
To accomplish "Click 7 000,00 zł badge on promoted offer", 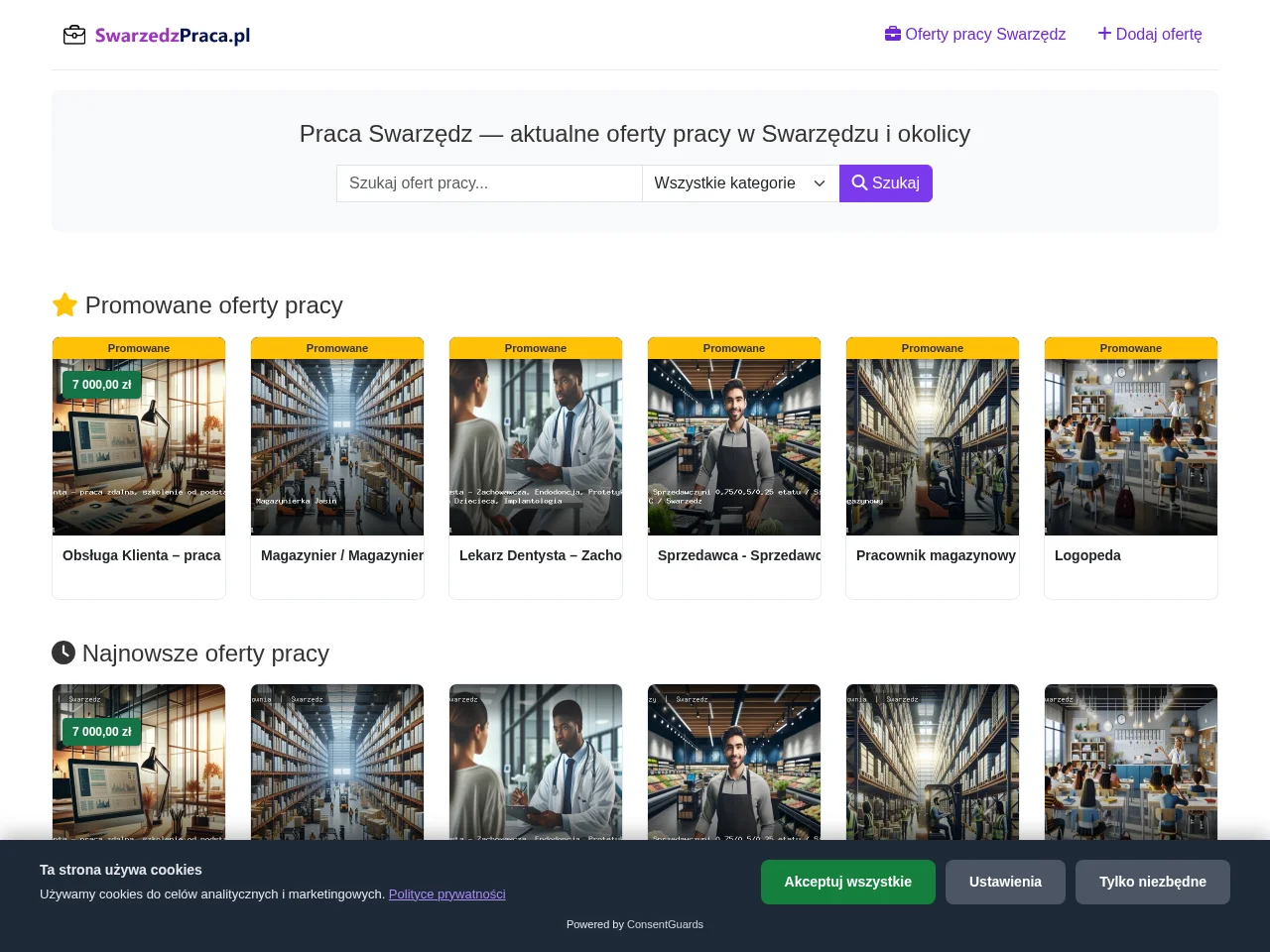I will [x=101, y=385].
